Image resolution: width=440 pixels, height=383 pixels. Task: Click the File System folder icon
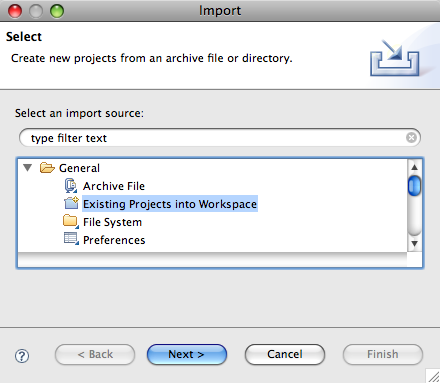71,221
